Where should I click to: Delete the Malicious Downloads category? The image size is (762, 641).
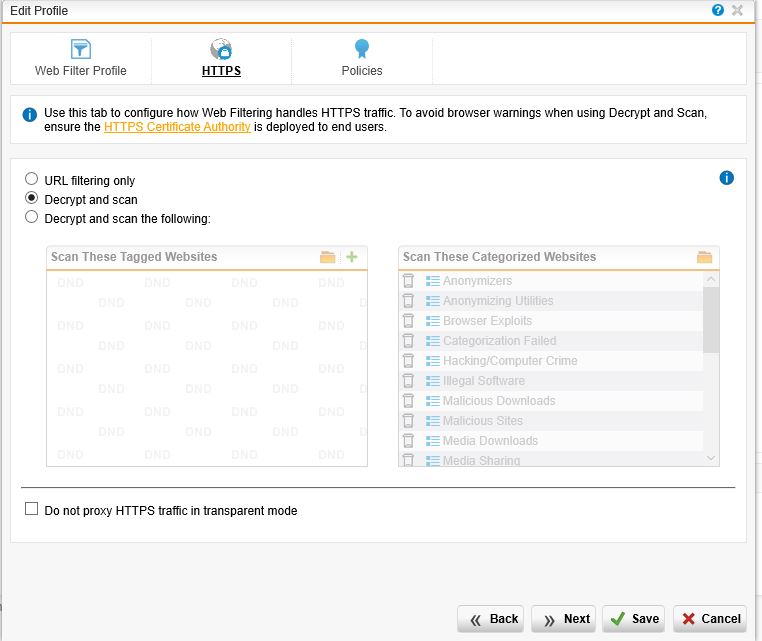coord(408,400)
